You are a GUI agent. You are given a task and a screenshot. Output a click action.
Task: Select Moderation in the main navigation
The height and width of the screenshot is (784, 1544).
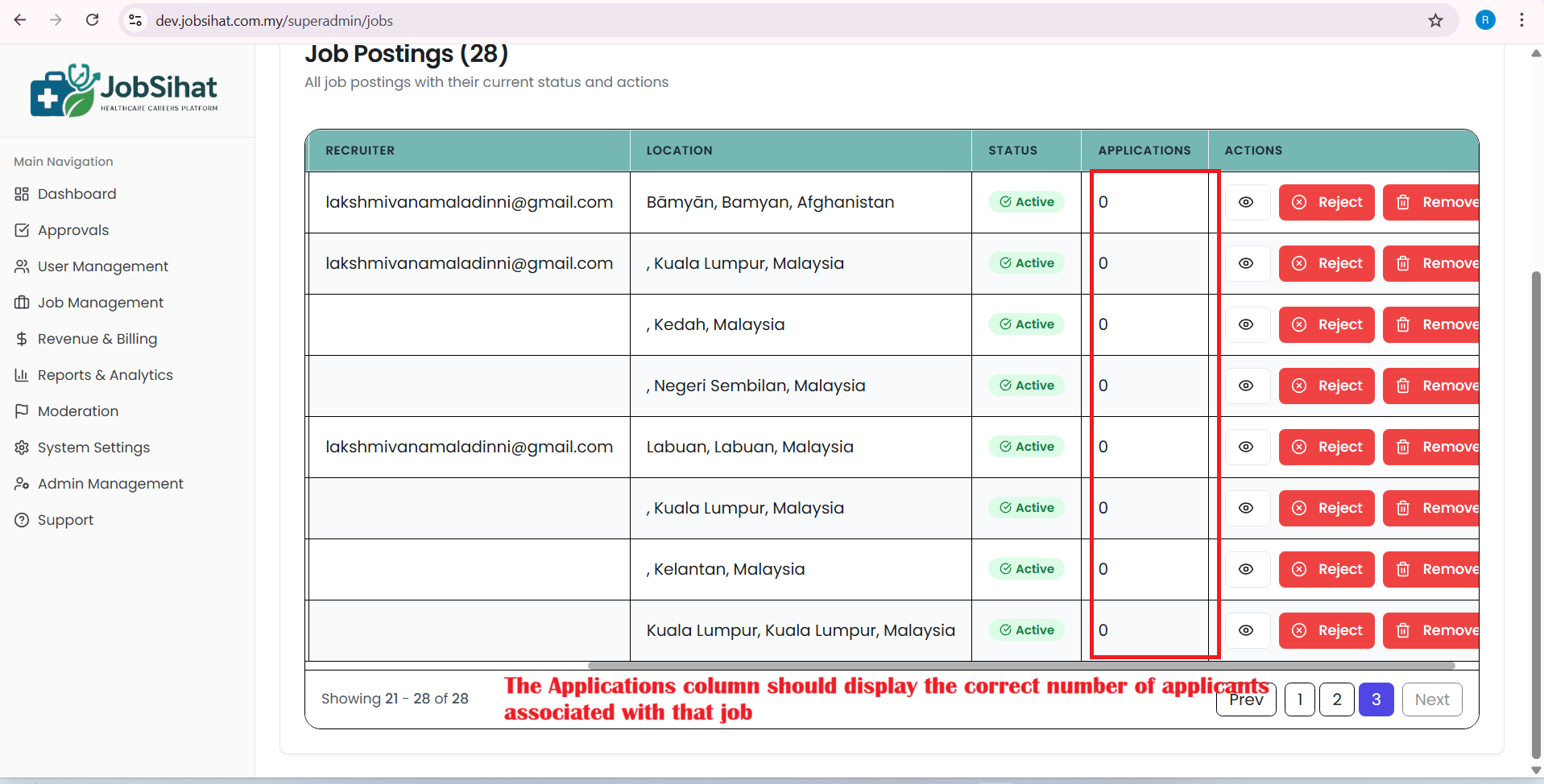(77, 411)
